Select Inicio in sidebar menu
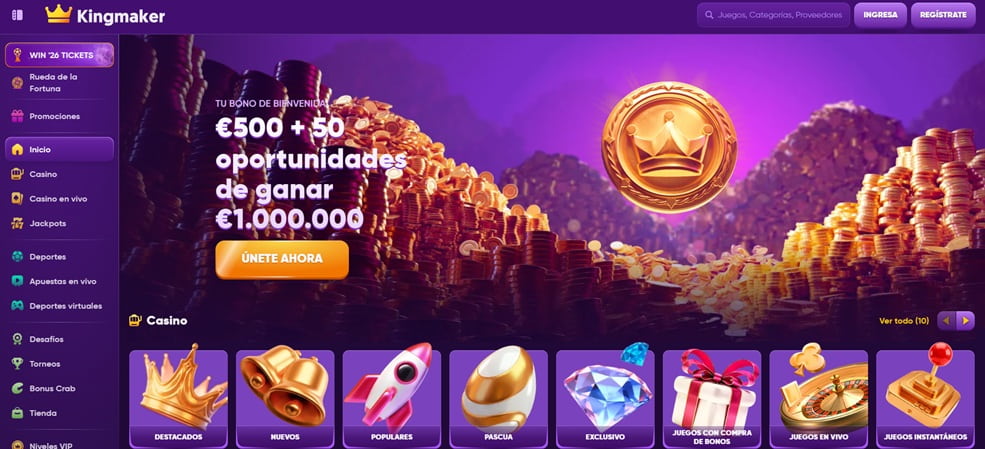This screenshot has height=449, width=985. pos(60,149)
